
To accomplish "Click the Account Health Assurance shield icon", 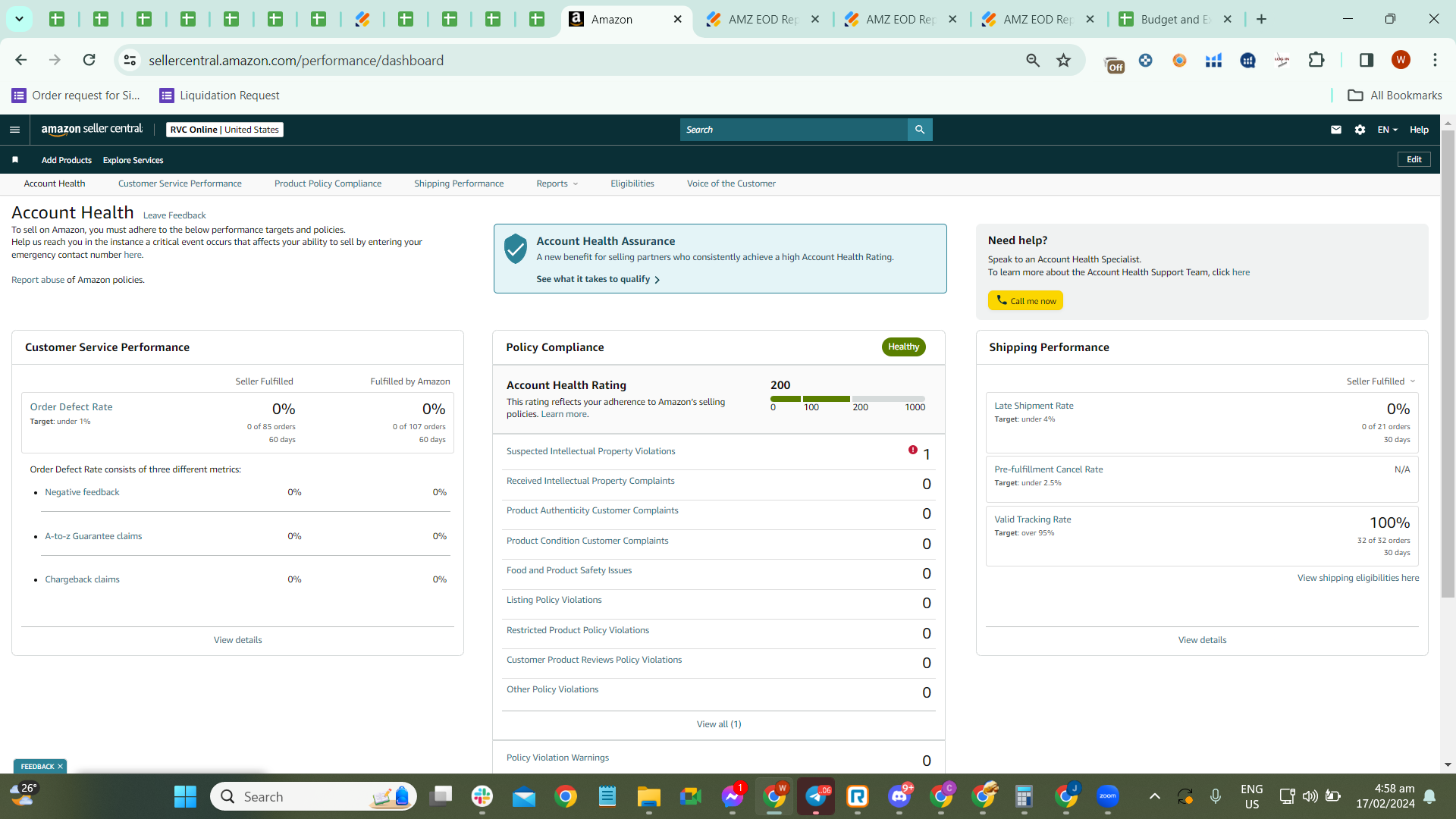I will point(516,249).
